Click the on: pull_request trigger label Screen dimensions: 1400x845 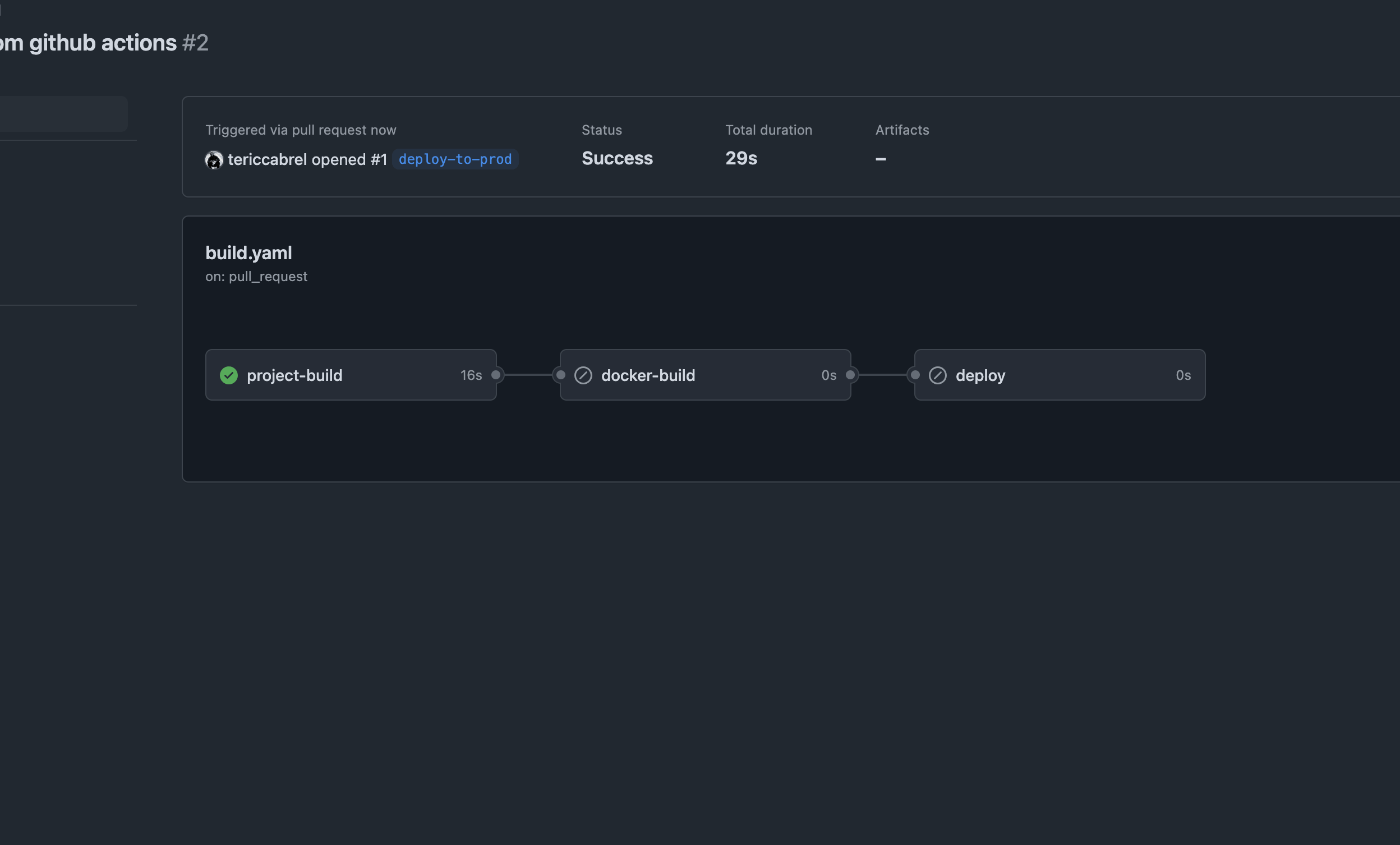pyautogui.click(x=256, y=277)
